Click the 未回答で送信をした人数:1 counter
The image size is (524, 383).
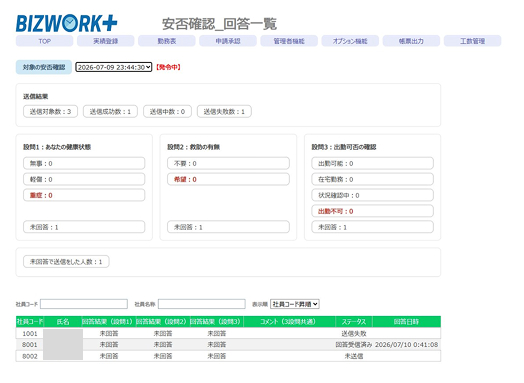point(66,262)
